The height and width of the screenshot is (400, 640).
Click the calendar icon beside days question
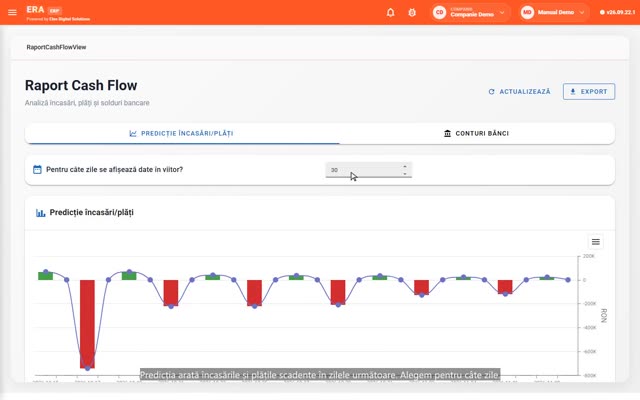(x=37, y=169)
